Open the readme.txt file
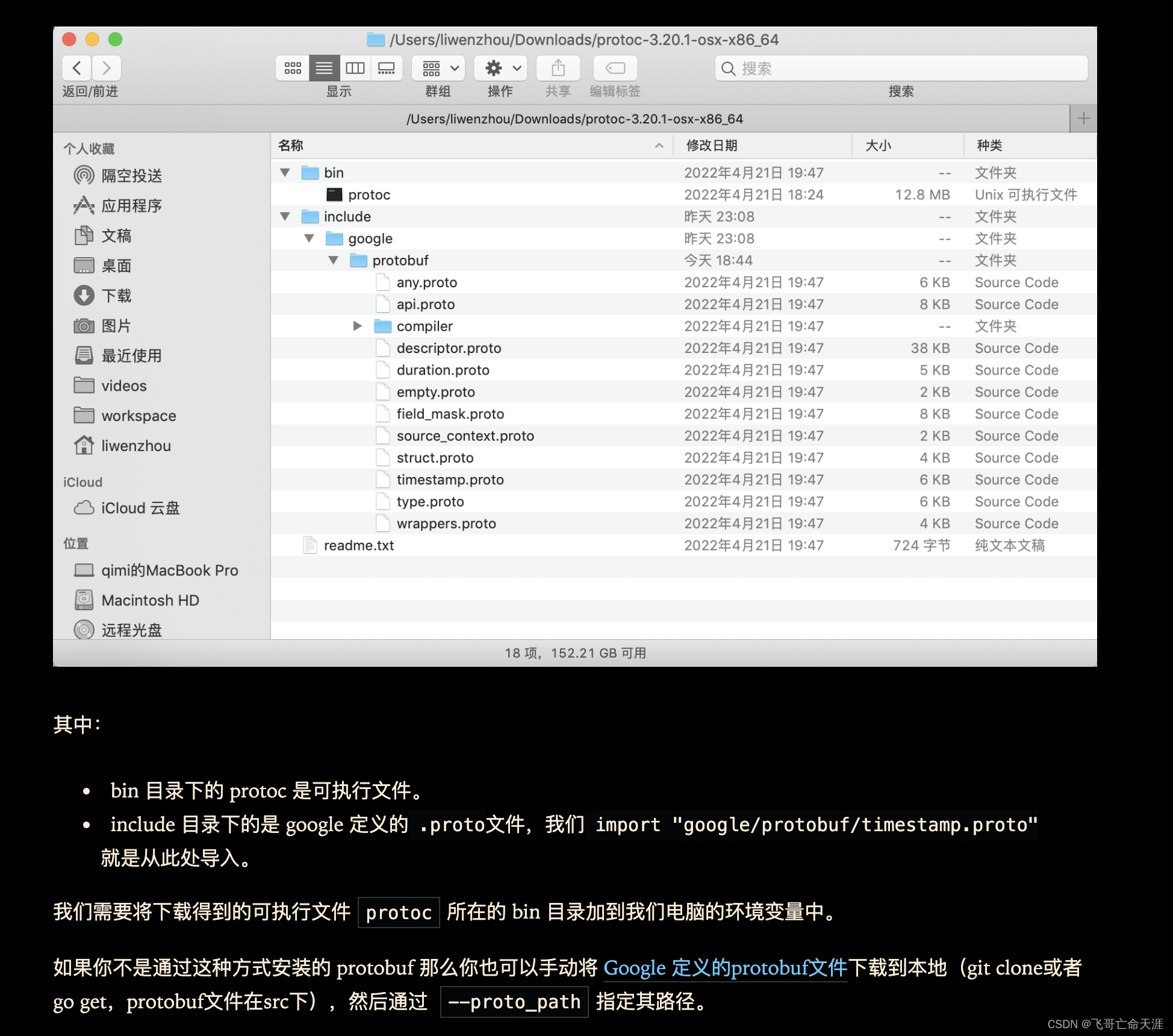The height and width of the screenshot is (1036, 1173). tap(358, 545)
